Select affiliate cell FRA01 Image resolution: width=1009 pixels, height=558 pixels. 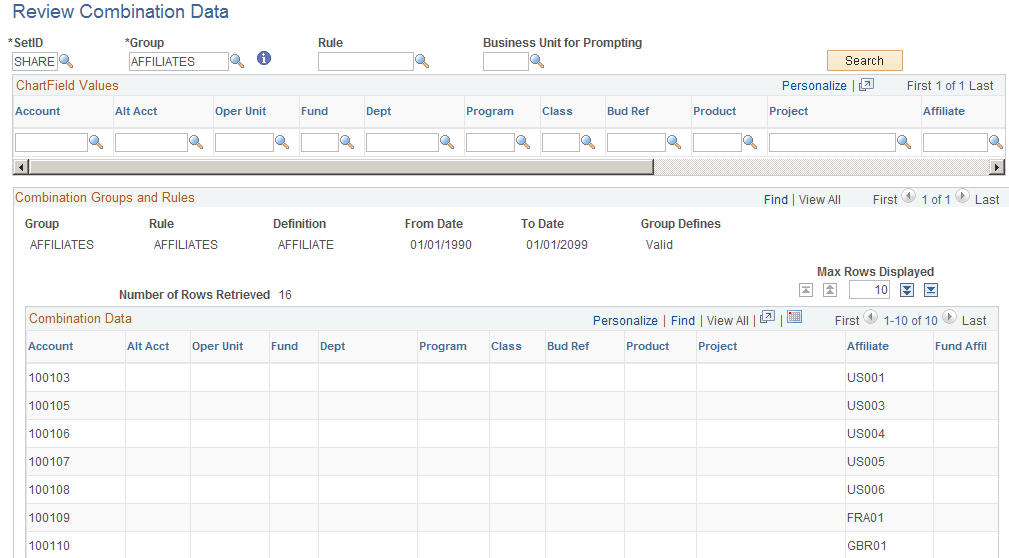click(x=865, y=517)
